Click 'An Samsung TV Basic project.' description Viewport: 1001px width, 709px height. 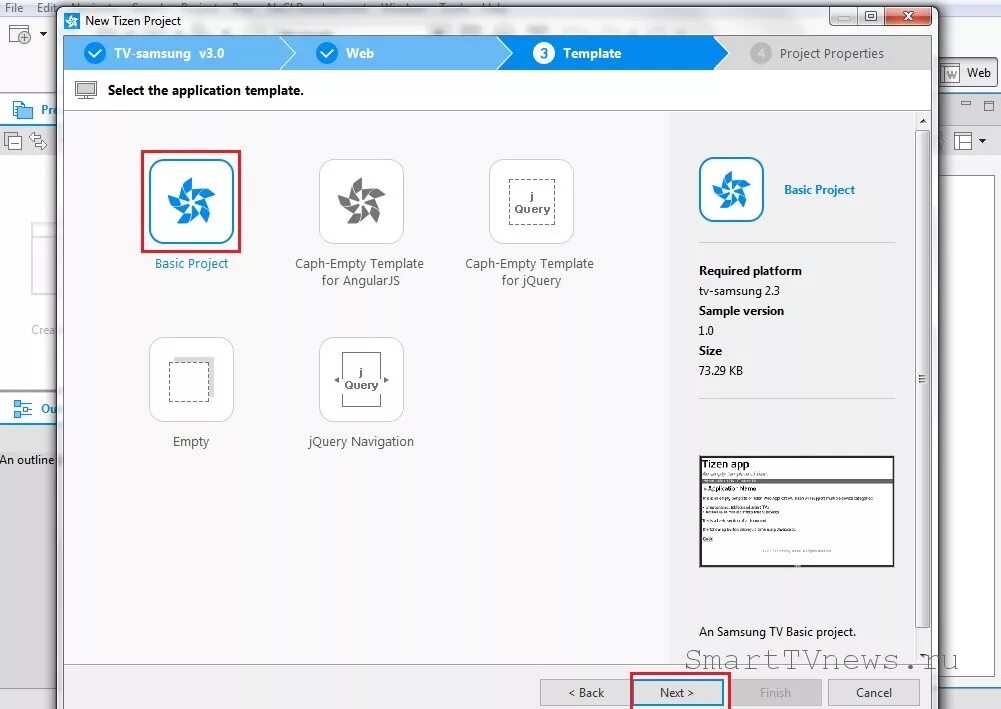tap(778, 632)
